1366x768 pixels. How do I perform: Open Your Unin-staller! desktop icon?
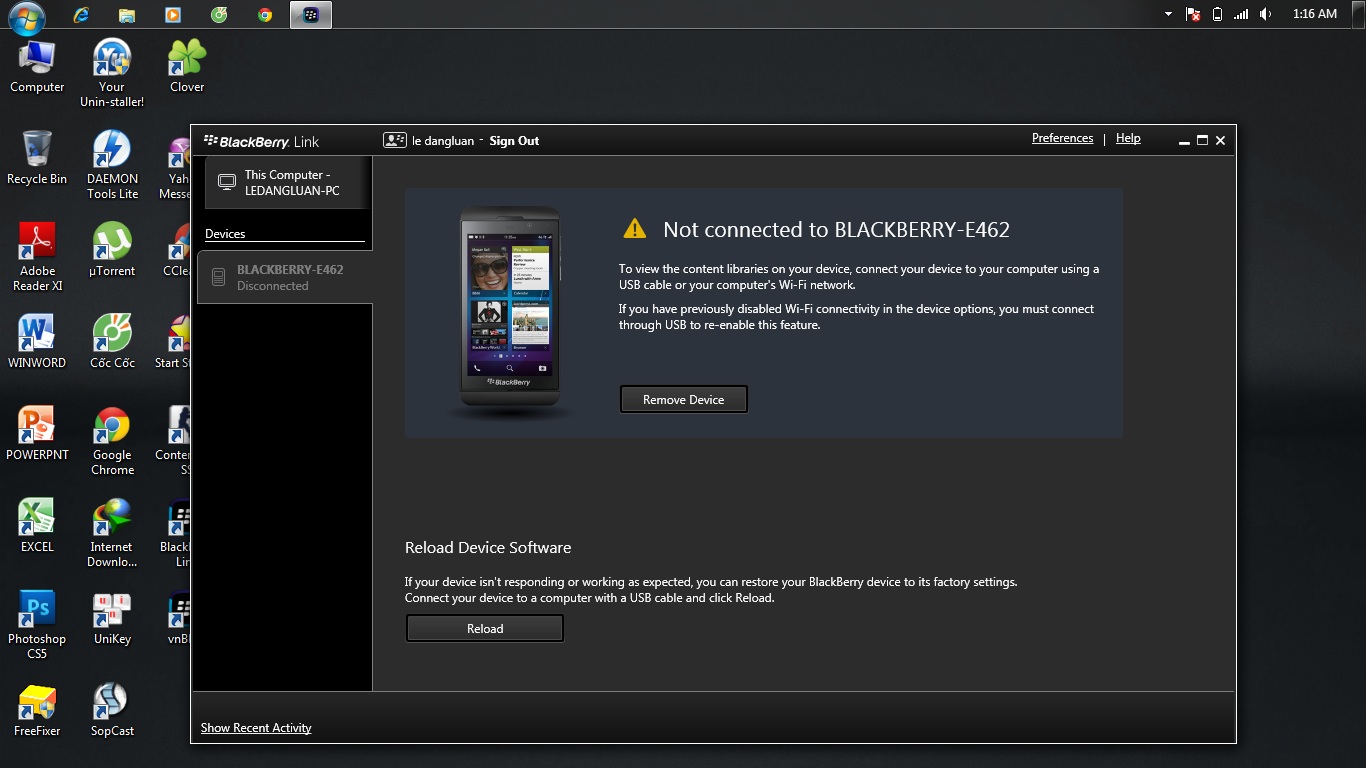click(x=112, y=73)
